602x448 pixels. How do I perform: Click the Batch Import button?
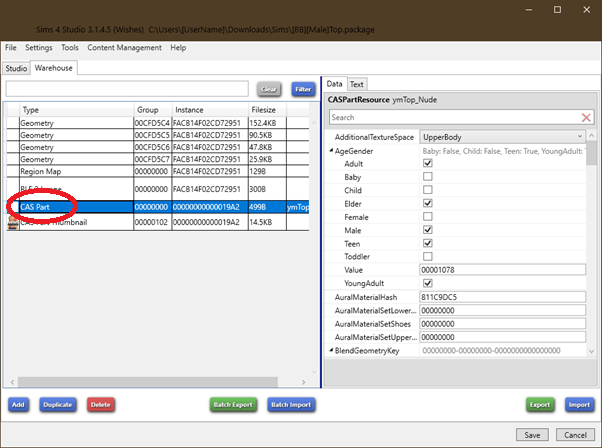[291, 405]
